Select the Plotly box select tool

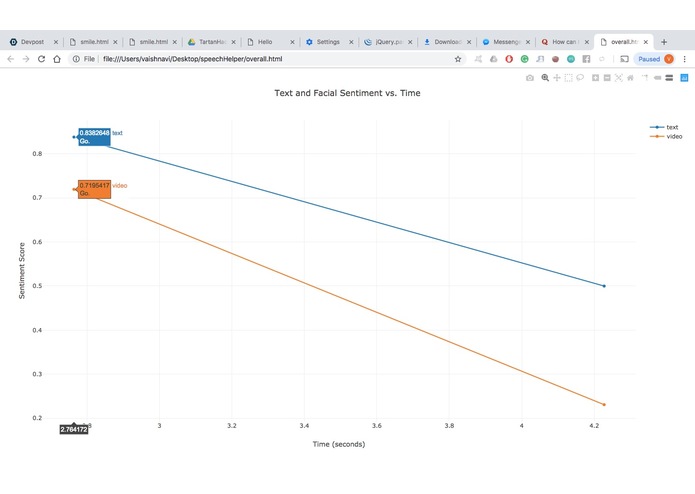[569, 78]
